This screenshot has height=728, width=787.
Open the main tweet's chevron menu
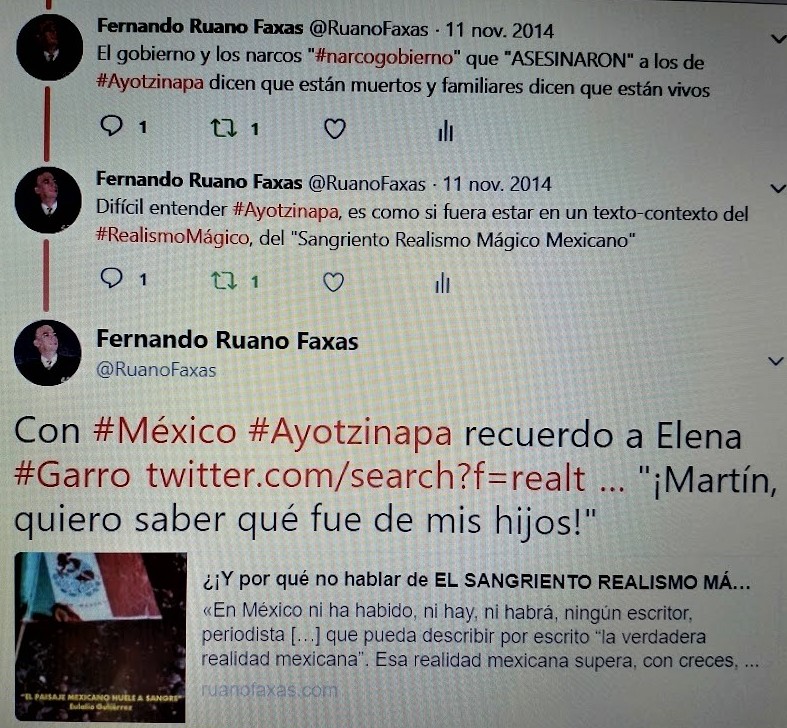tap(776, 361)
